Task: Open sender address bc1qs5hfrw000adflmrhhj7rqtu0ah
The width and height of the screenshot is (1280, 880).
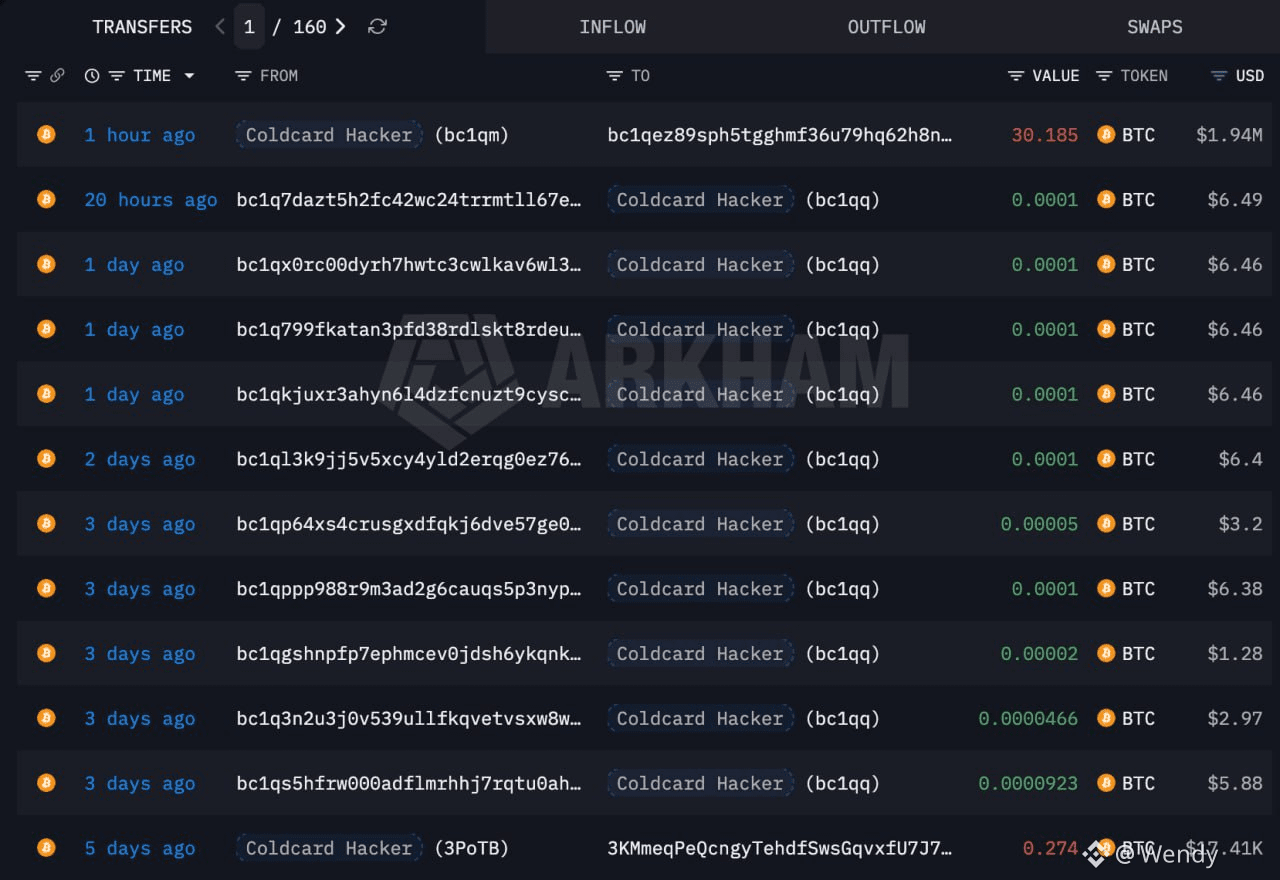Action: [x=409, y=784]
